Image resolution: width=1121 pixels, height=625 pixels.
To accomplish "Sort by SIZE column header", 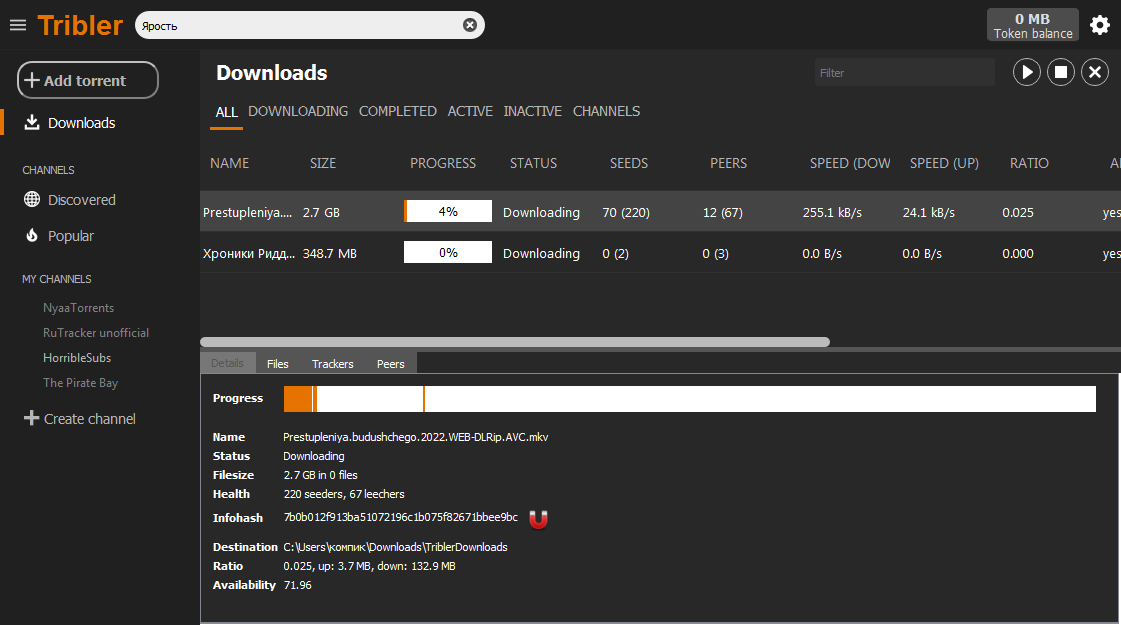I will (x=323, y=163).
